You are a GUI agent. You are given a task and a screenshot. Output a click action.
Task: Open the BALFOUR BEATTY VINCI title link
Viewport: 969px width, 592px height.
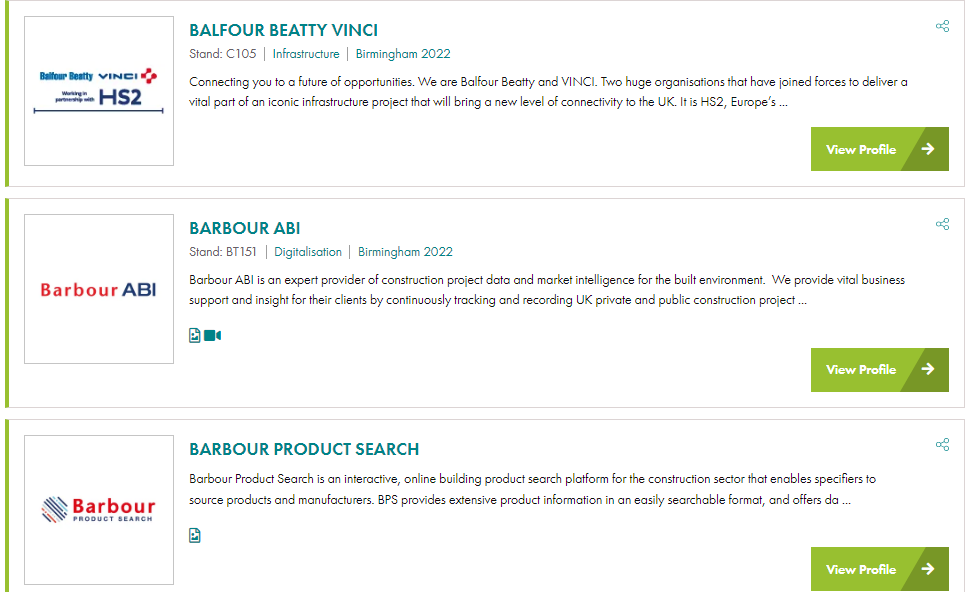pos(283,30)
